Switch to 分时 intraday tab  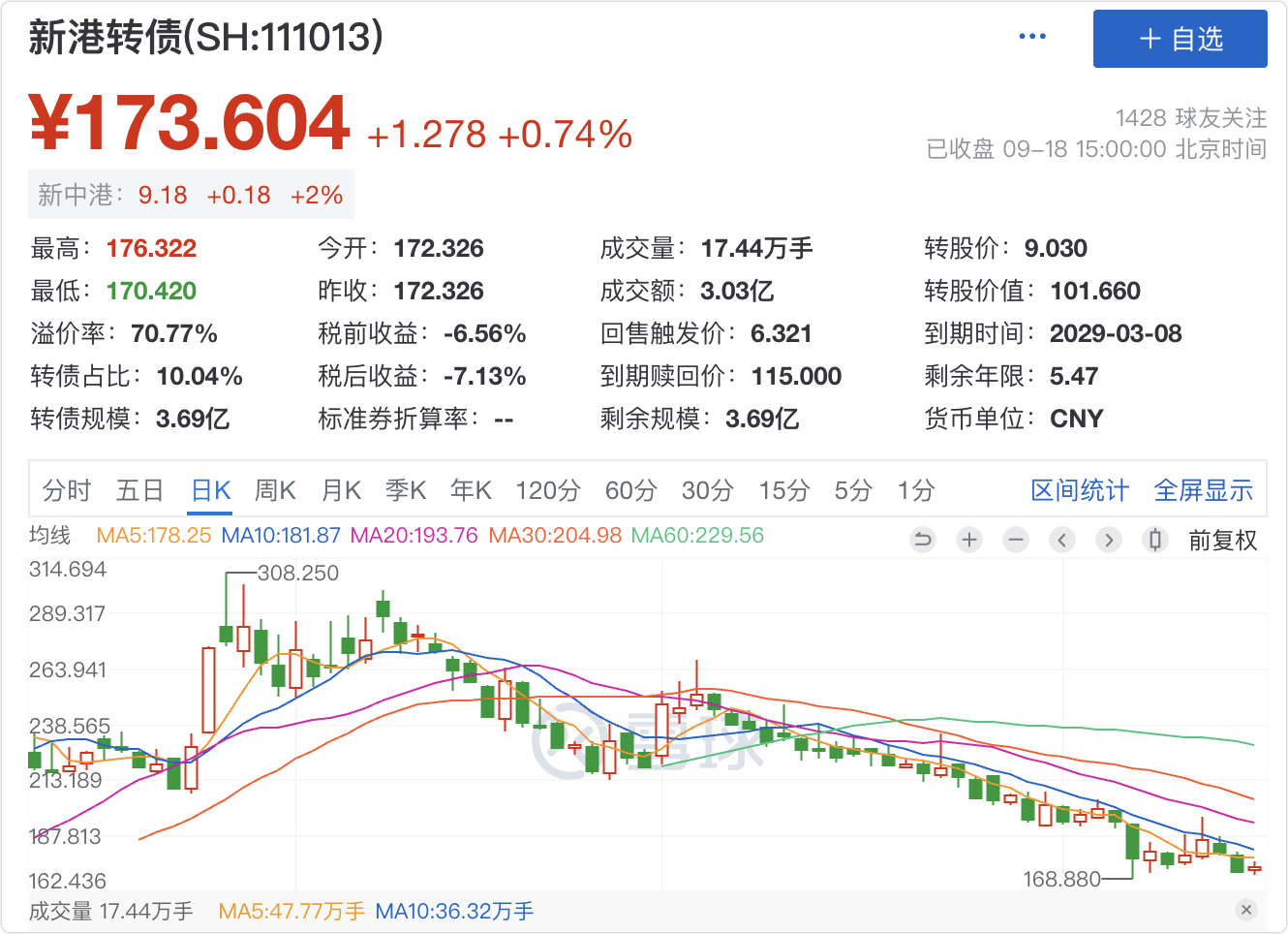click(x=67, y=490)
